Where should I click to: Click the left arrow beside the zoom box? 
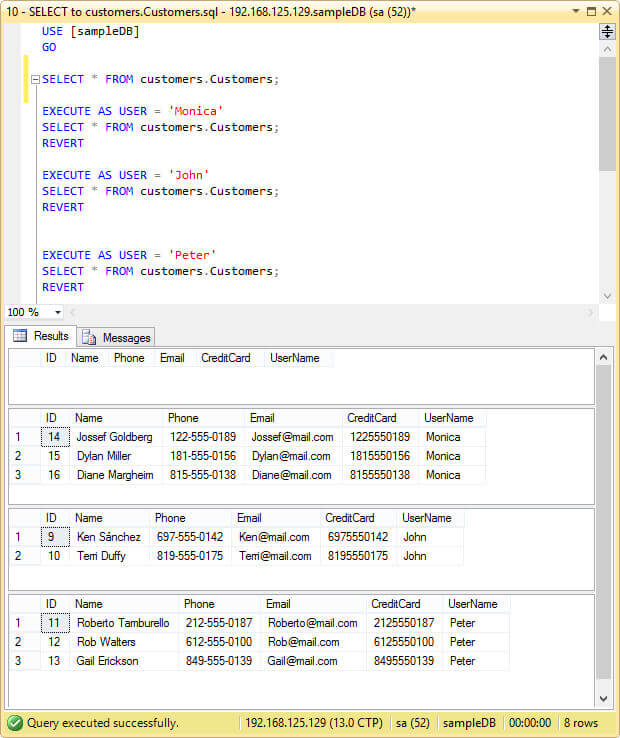pos(73,312)
